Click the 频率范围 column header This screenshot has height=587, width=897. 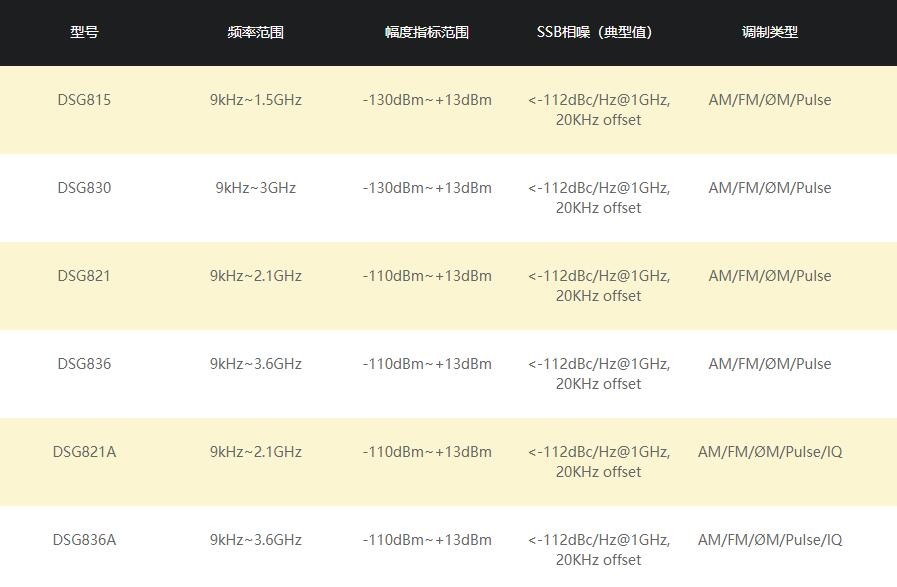point(256,32)
